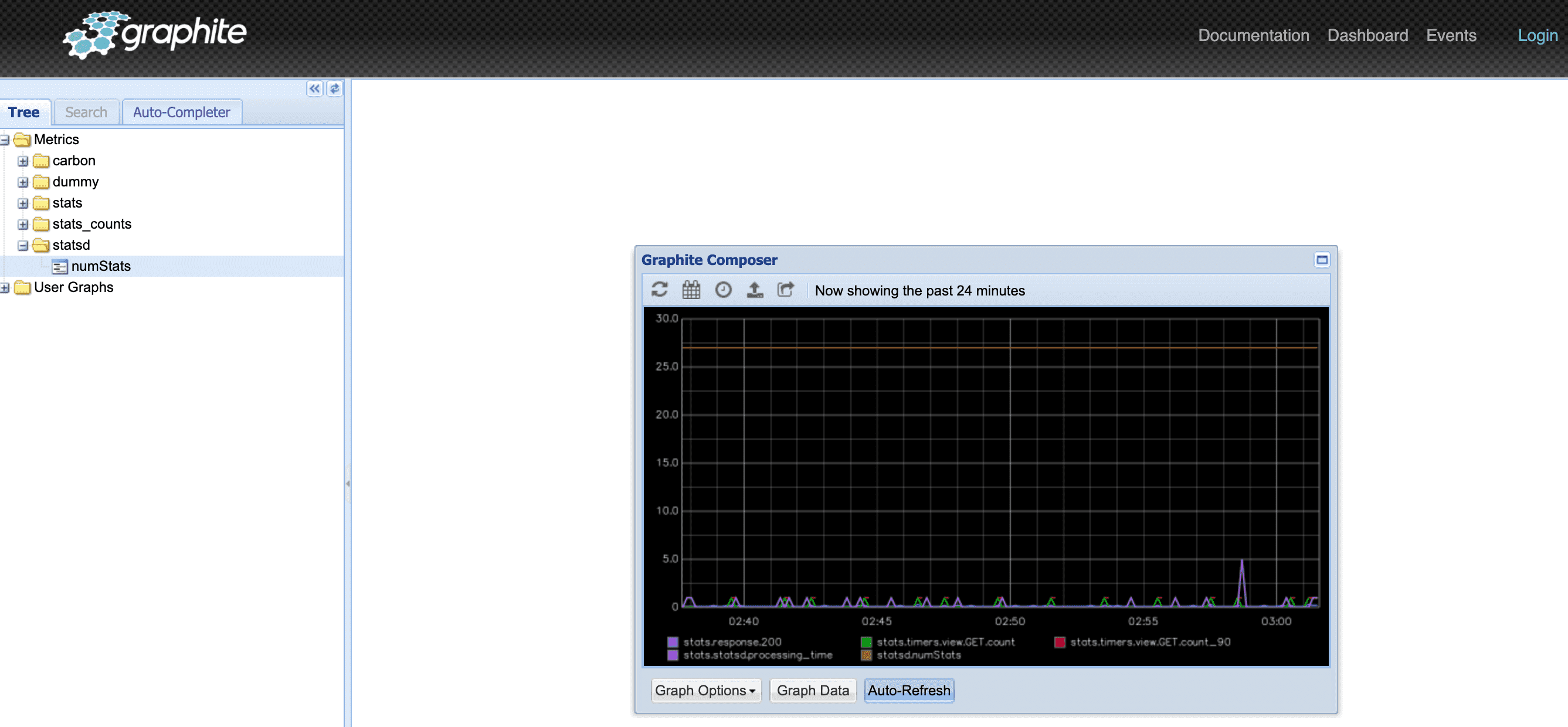Image resolution: width=1568 pixels, height=727 pixels.
Task: Switch to the Auto-Completer tab
Action: [x=181, y=112]
